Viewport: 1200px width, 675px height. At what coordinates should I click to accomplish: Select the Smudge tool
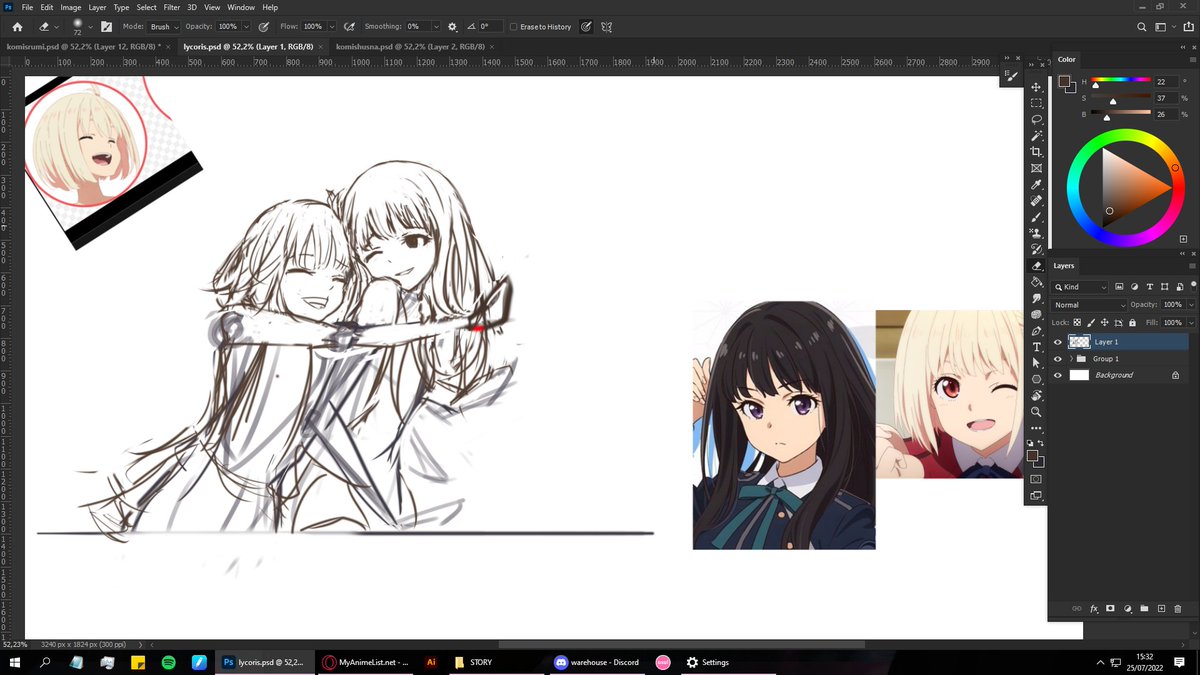click(1036, 298)
